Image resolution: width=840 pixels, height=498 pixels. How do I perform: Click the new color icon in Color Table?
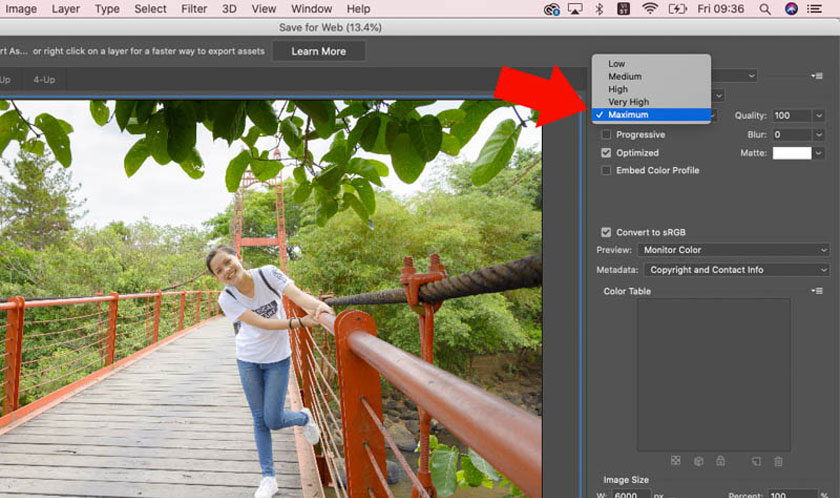[756, 461]
